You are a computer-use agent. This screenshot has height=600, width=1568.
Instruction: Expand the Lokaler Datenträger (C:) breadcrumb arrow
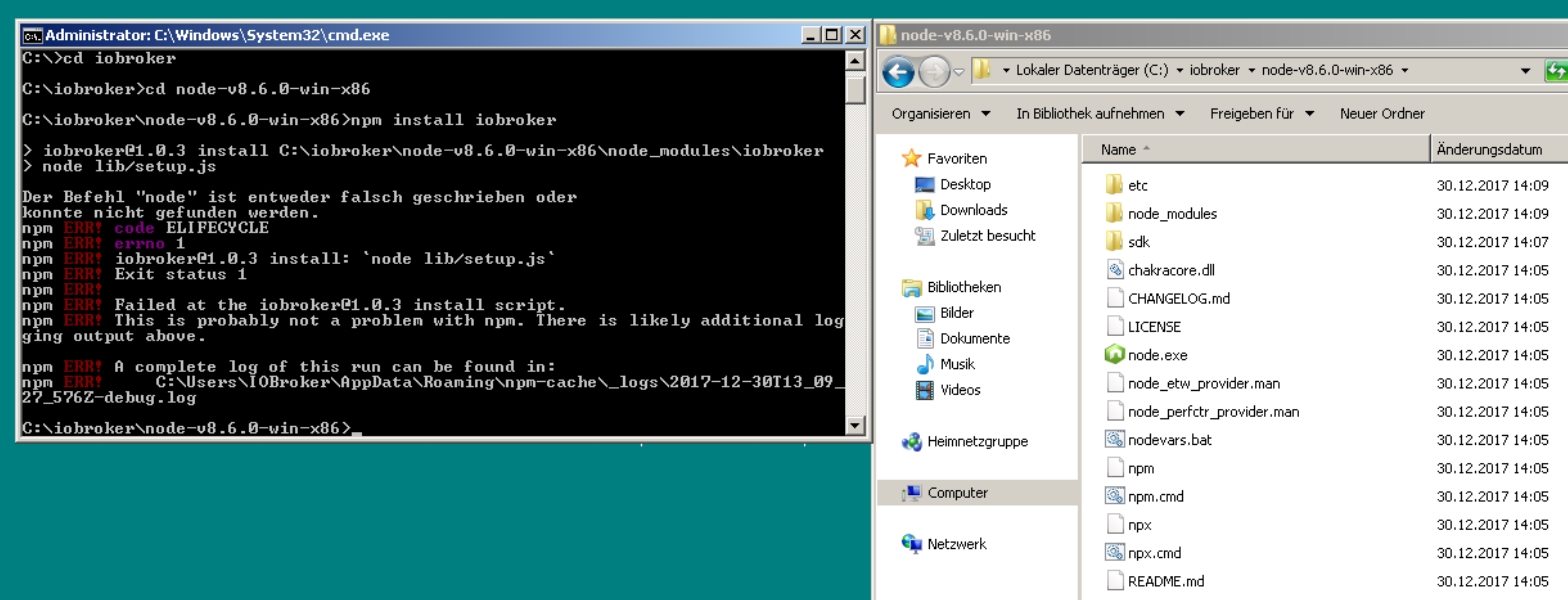pos(1179,71)
